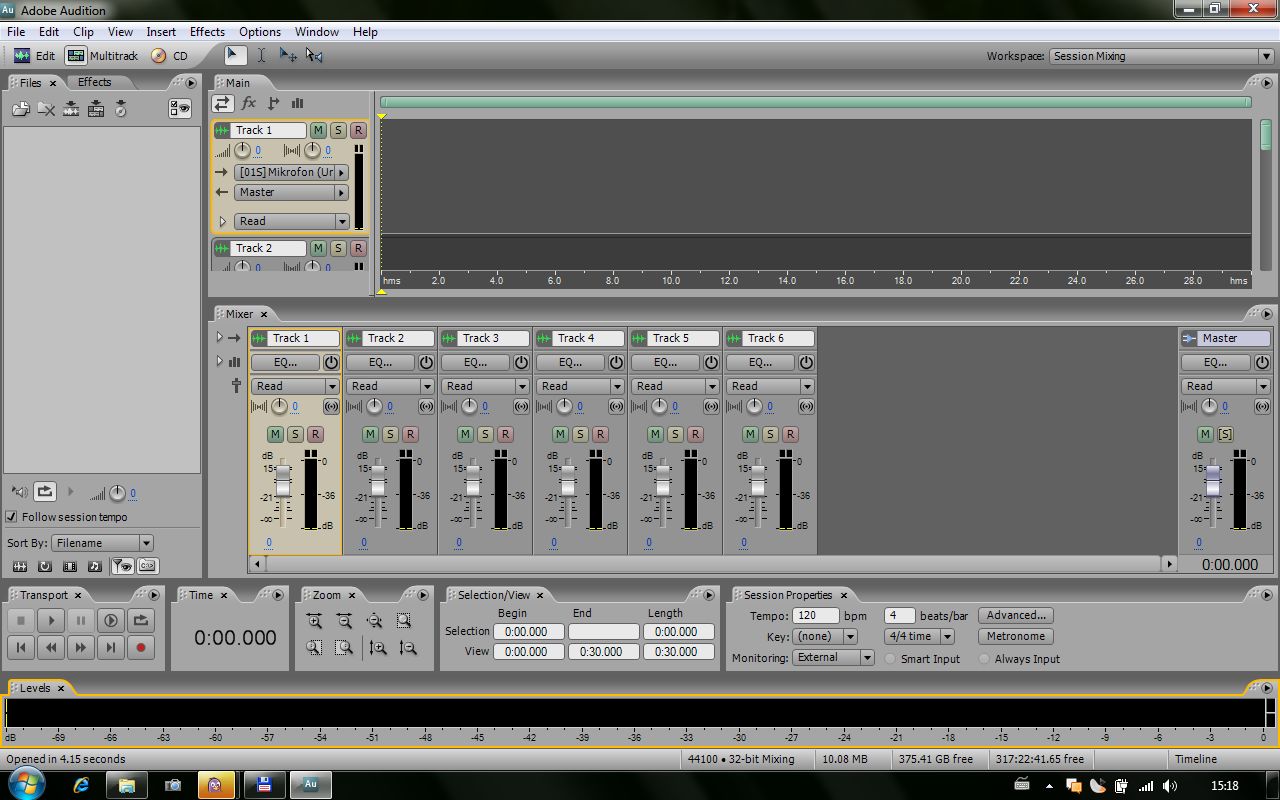Open EQ... for the Master channel
The height and width of the screenshot is (800, 1280).
1215,362
